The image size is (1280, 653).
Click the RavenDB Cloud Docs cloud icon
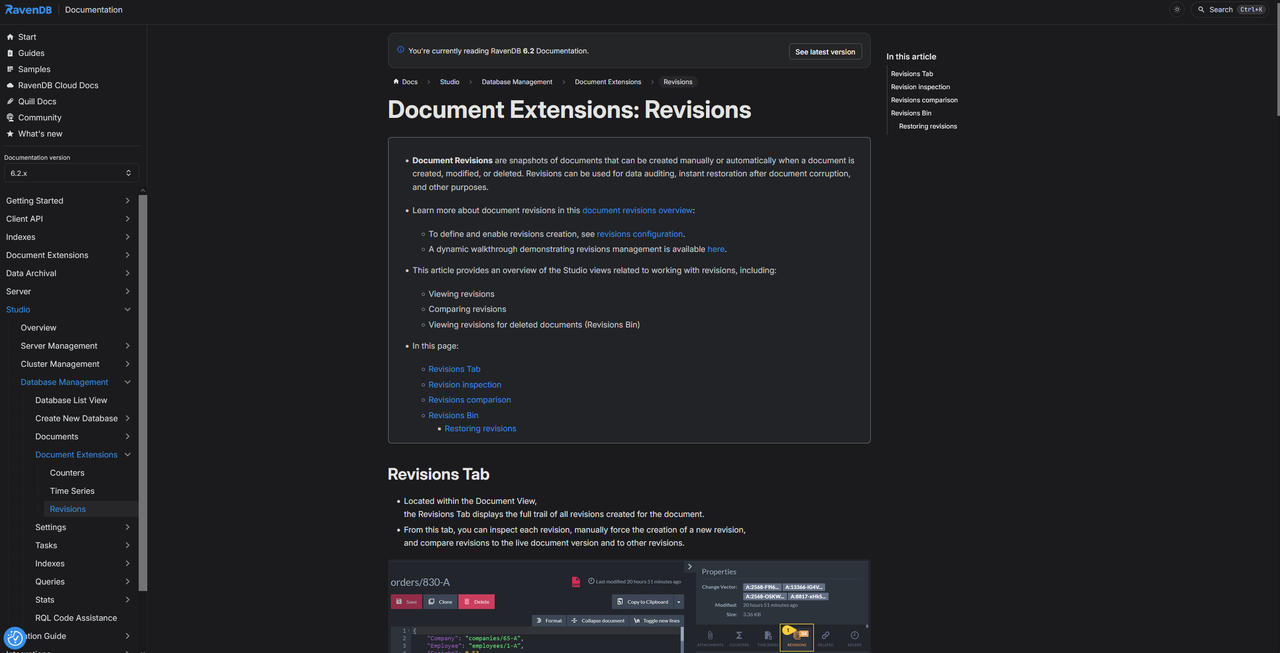click(10, 85)
